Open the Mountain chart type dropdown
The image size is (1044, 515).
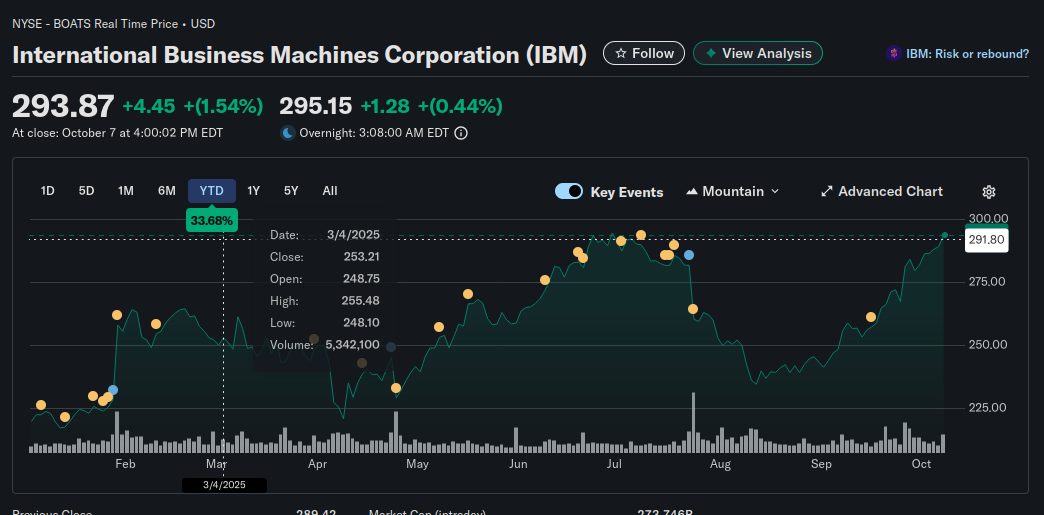(x=733, y=192)
